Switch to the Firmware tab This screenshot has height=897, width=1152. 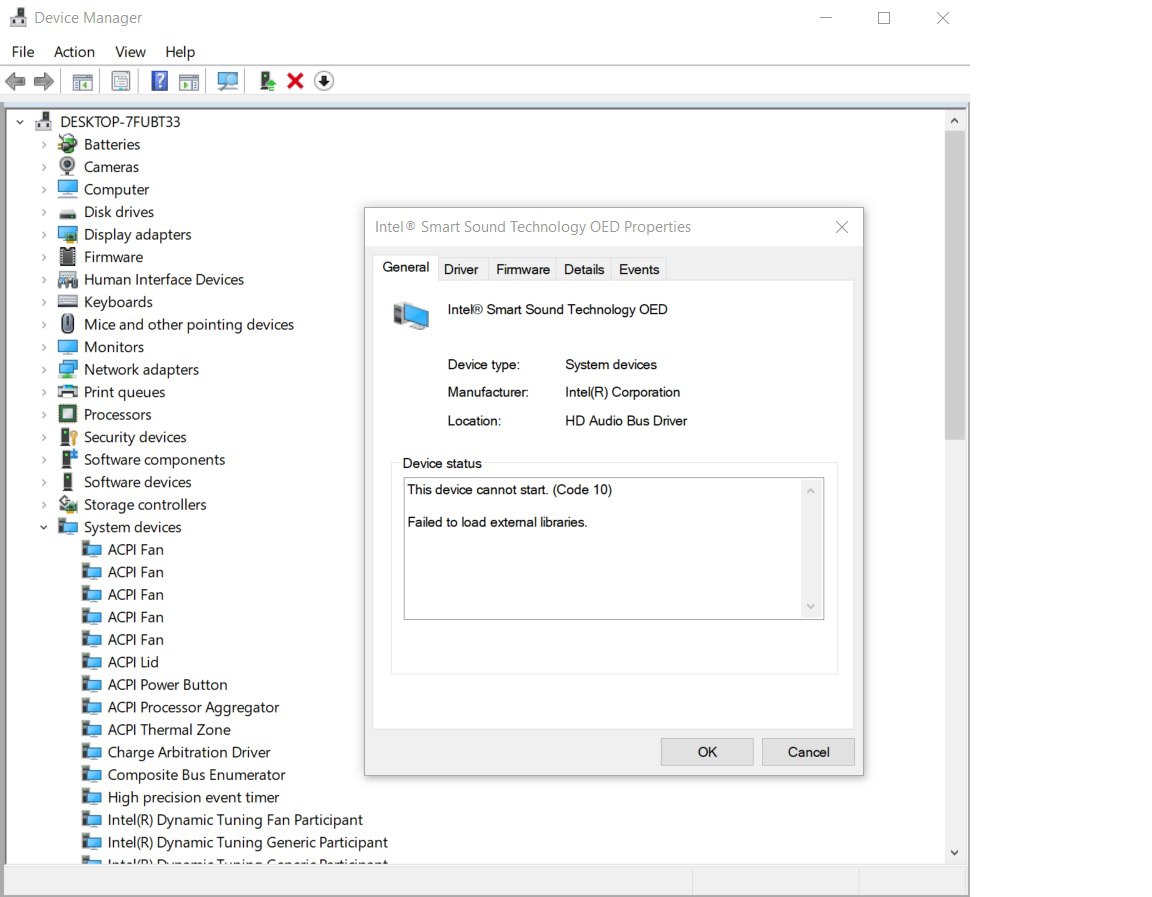tap(522, 270)
